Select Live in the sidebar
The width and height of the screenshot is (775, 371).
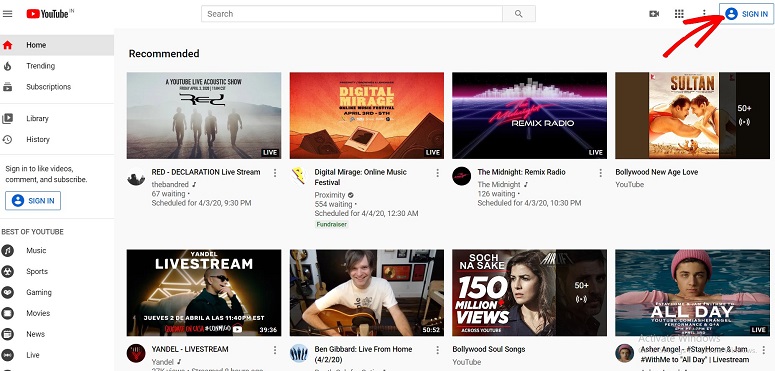click(x=57, y=355)
